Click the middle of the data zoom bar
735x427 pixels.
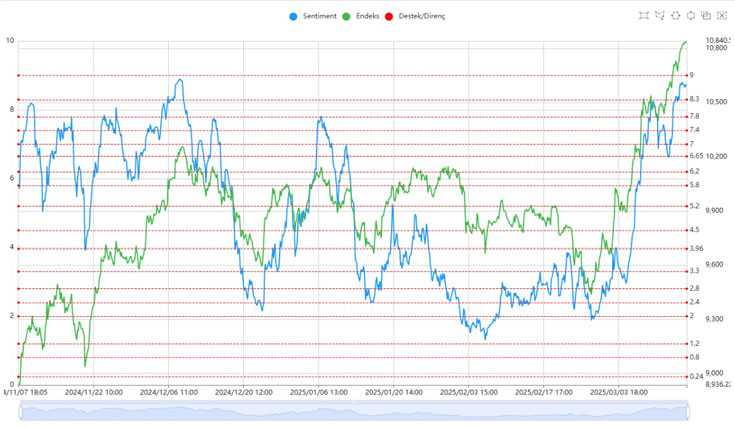tap(354, 411)
